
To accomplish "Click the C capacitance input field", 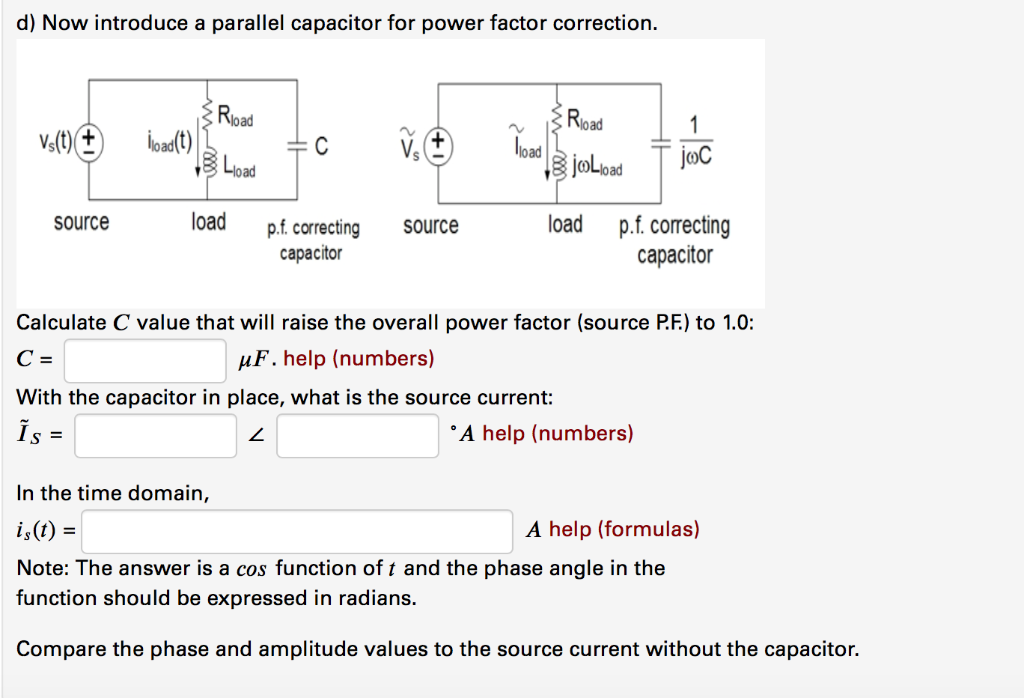I will coord(145,360).
